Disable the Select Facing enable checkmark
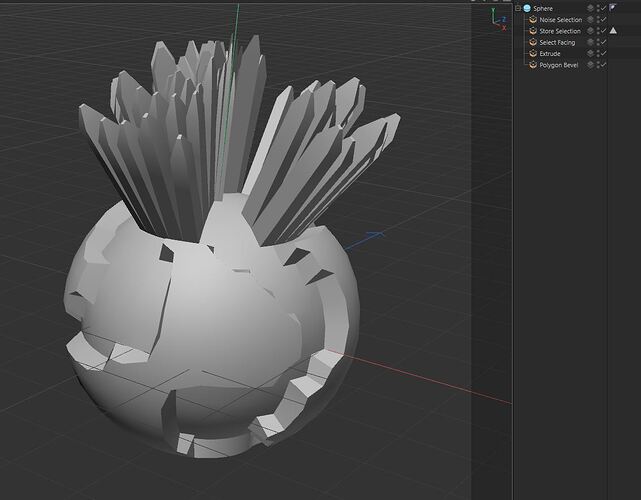This screenshot has width=641, height=500. pos(603,42)
